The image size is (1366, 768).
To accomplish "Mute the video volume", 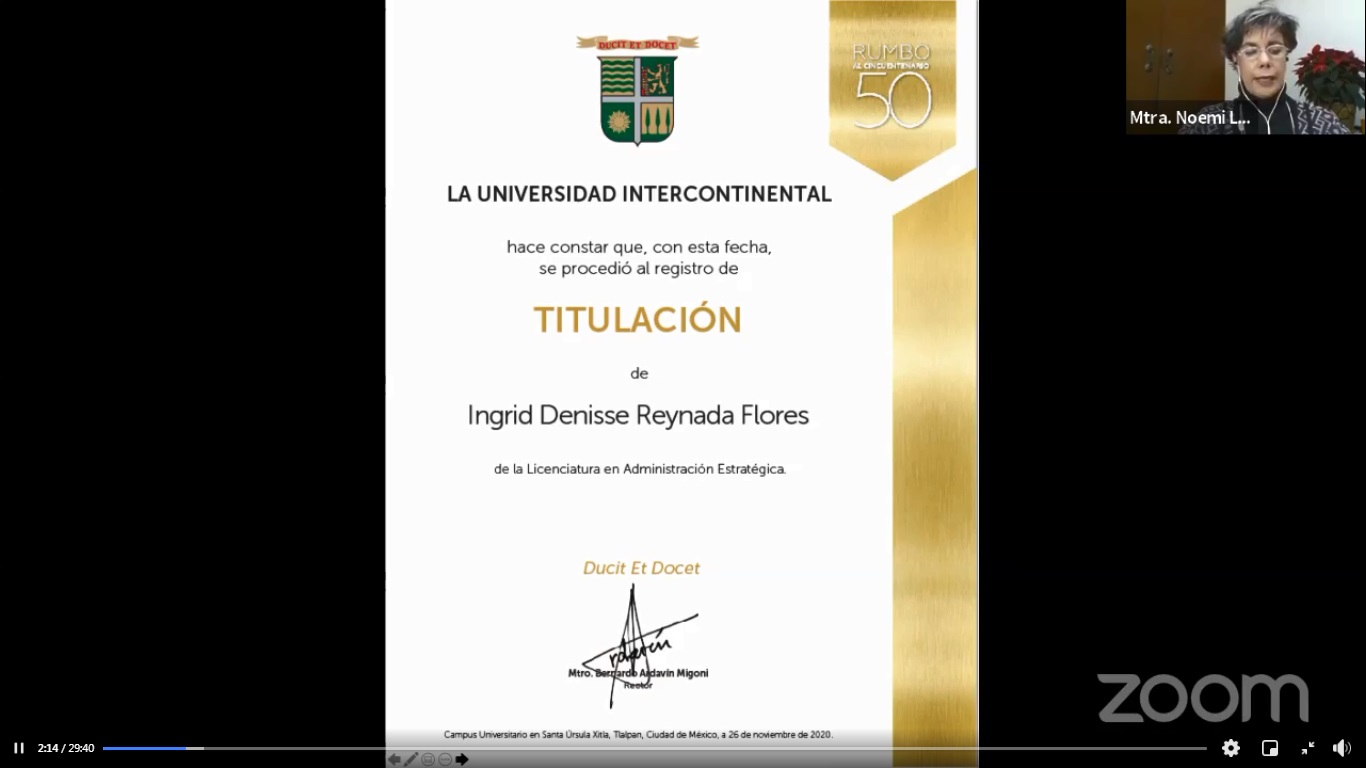I will click(x=1342, y=748).
